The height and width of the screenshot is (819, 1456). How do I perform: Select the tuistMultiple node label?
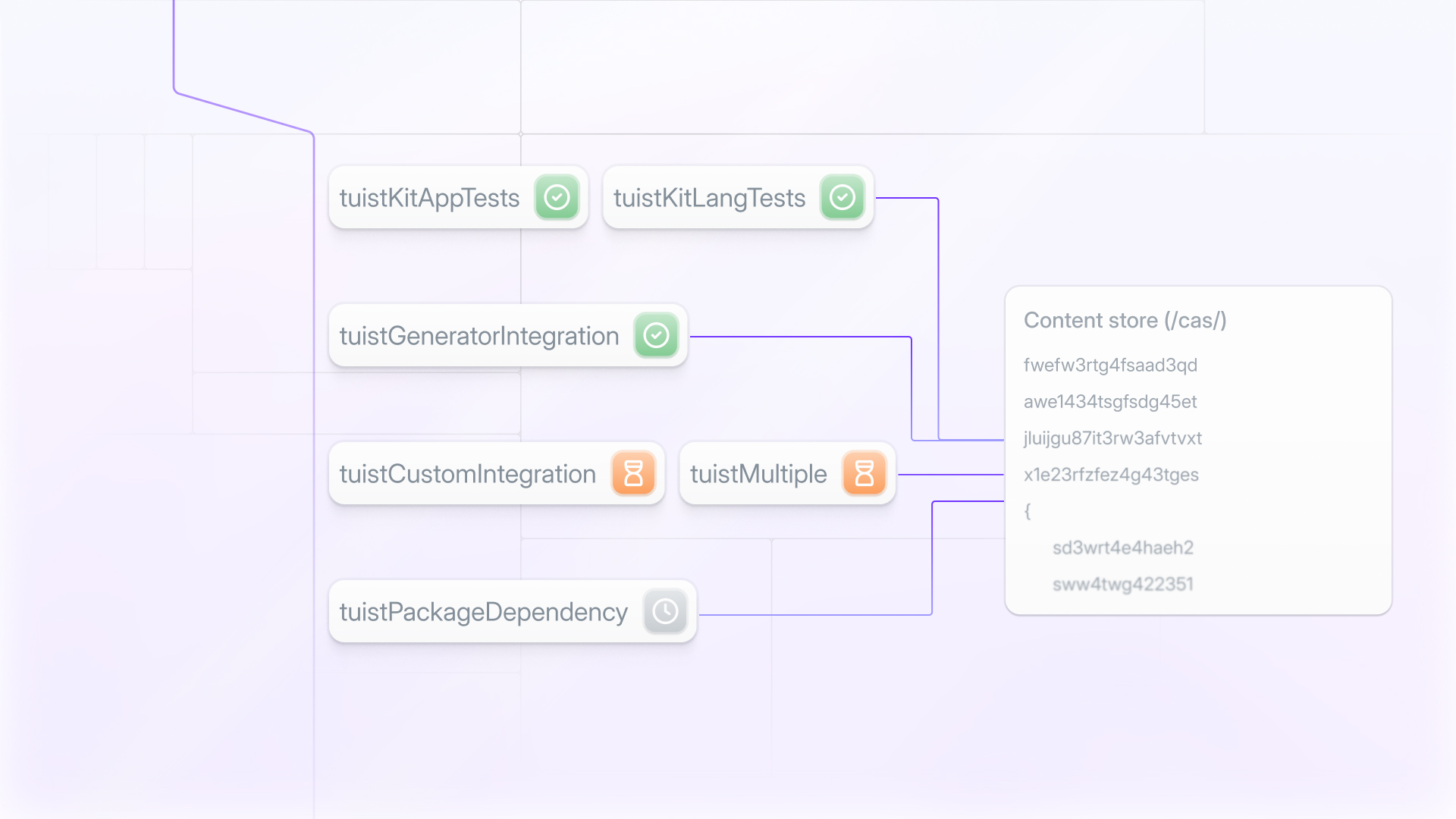(758, 474)
